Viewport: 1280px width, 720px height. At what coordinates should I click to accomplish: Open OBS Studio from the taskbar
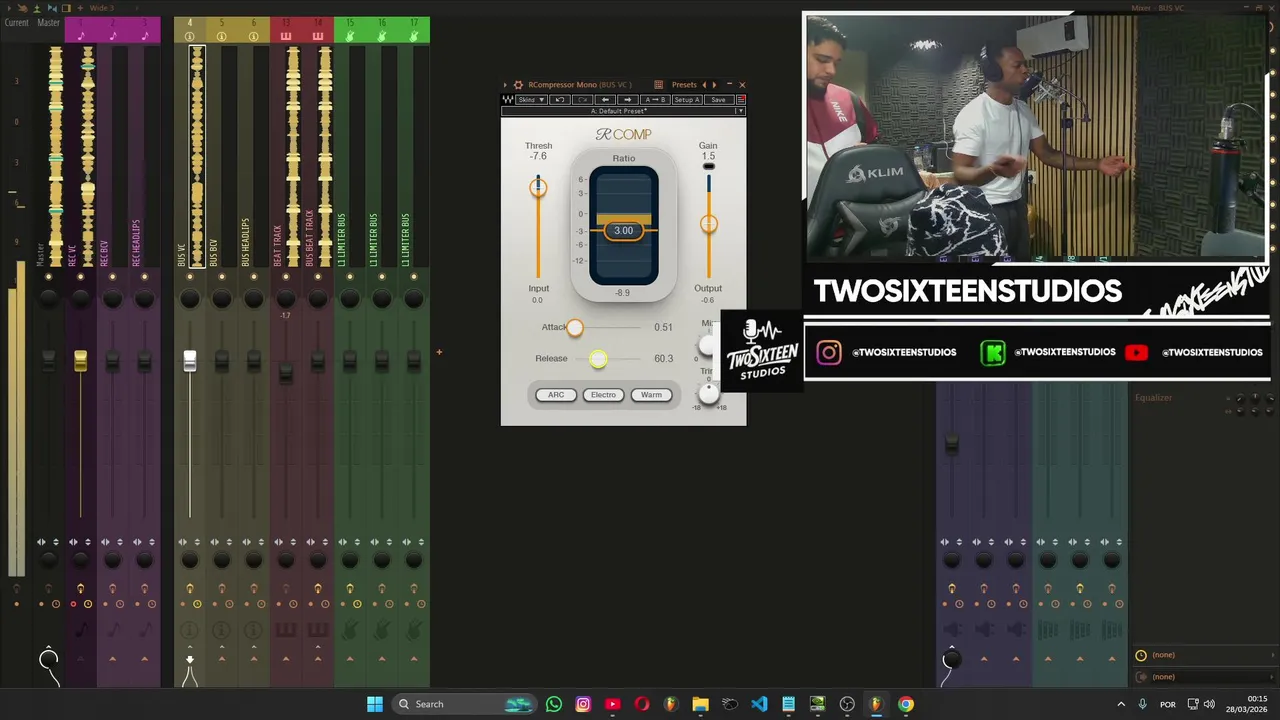[x=847, y=704]
